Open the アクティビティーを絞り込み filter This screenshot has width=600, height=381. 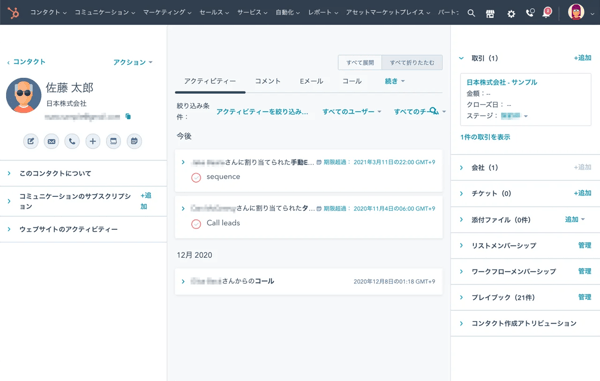pyautogui.click(x=262, y=112)
